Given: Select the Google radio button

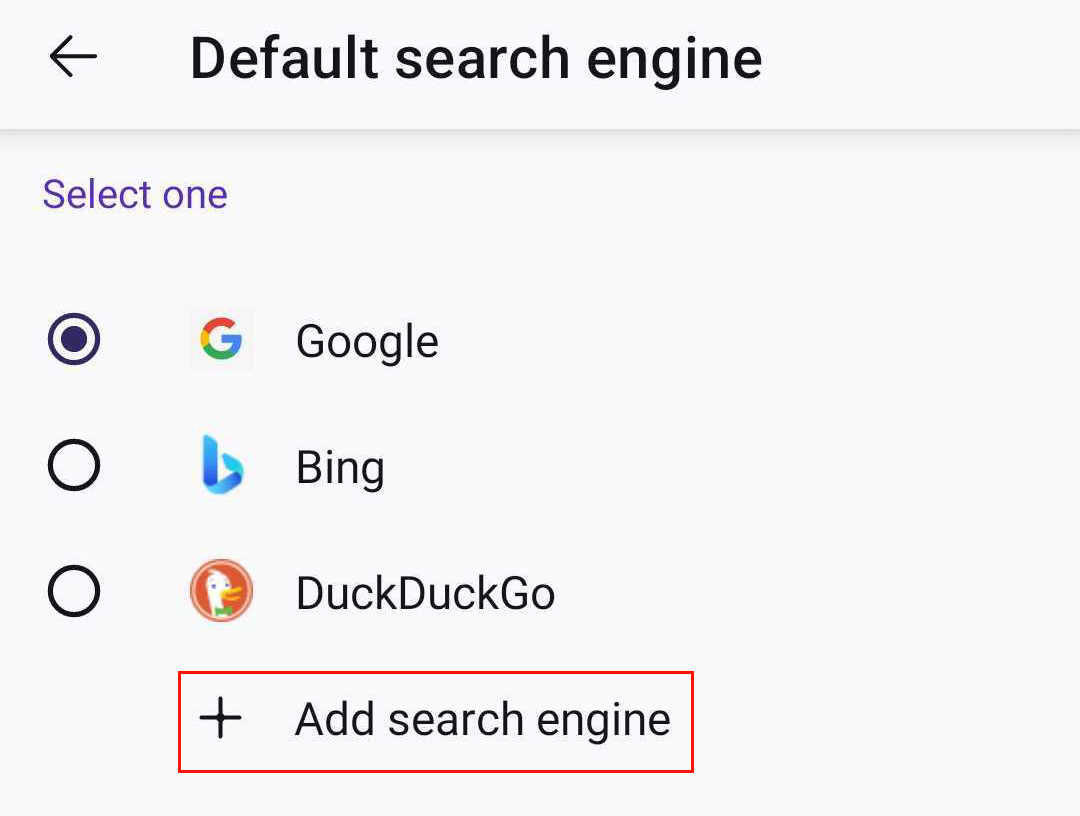Looking at the screenshot, I should click(74, 340).
